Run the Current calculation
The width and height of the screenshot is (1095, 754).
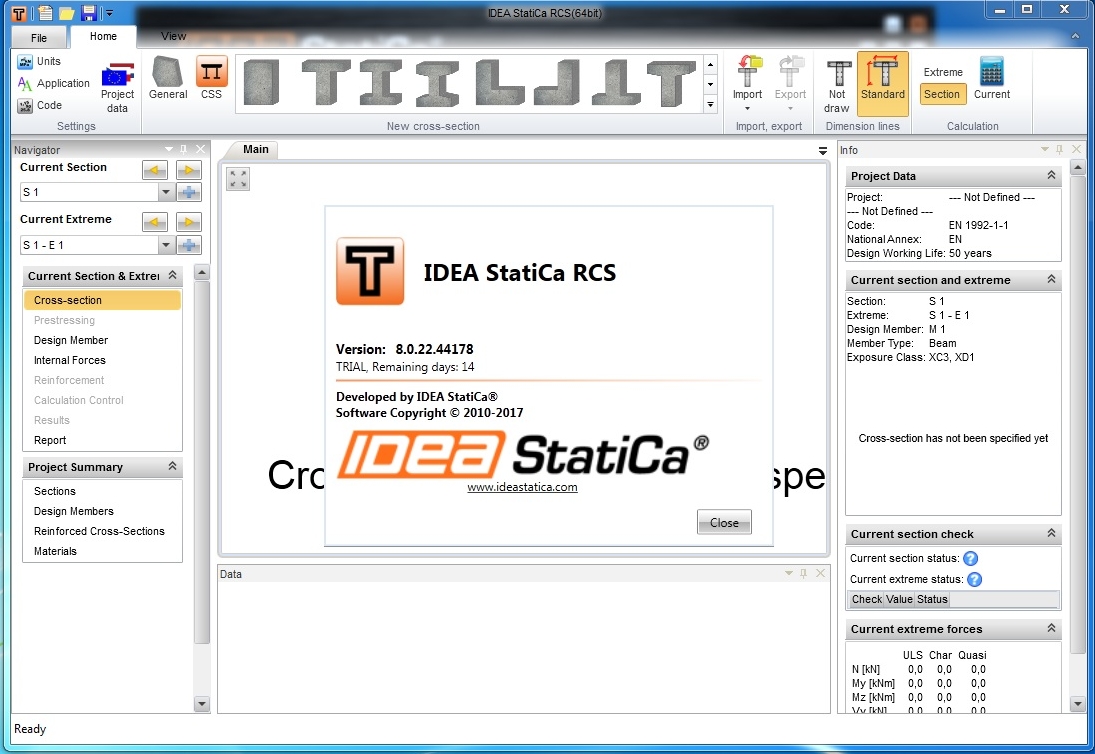tap(992, 79)
